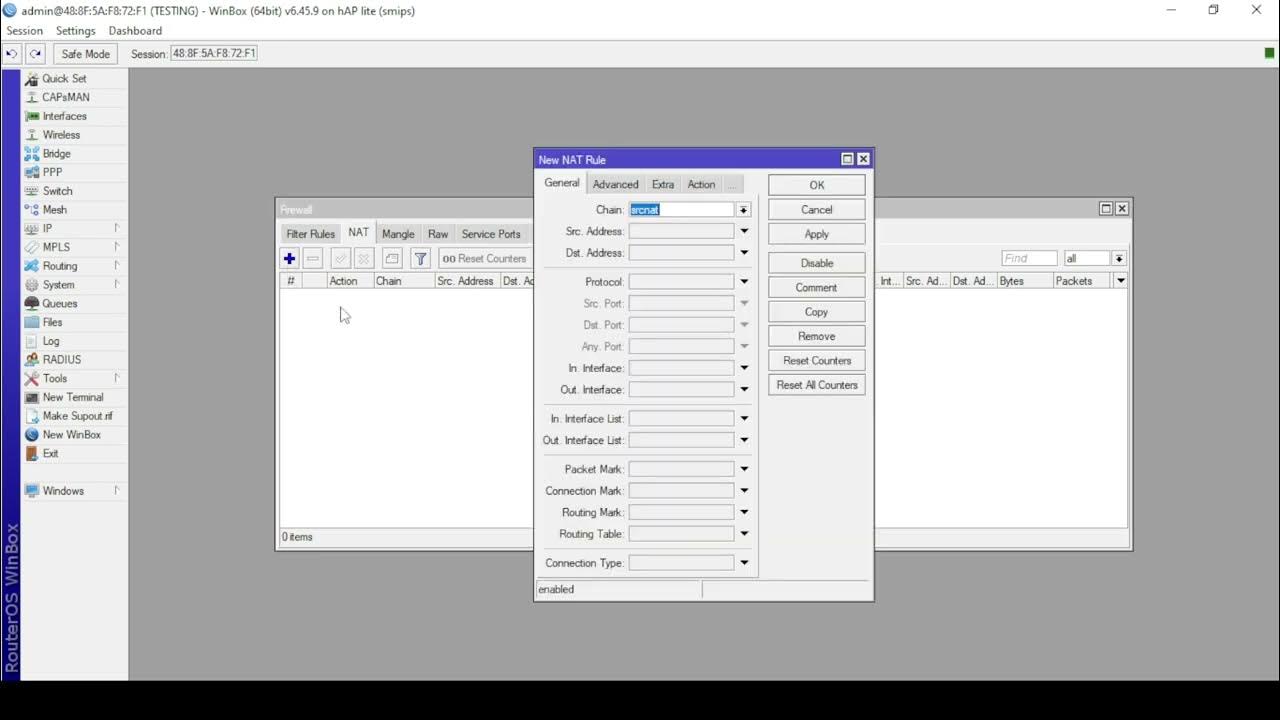Add new rule with blue plus icon
The width and height of the screenshot is (1280, 720).
[x=290, y=258]
